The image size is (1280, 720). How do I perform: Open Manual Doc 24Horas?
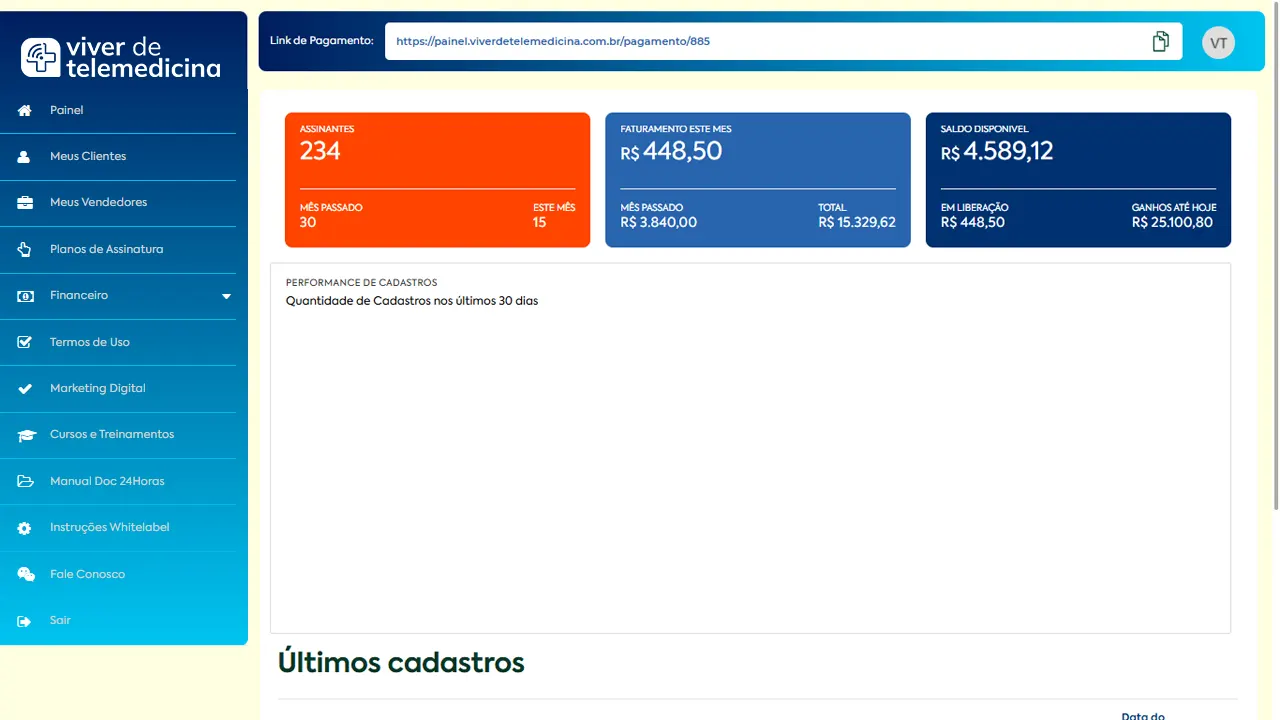coord(108,481)
